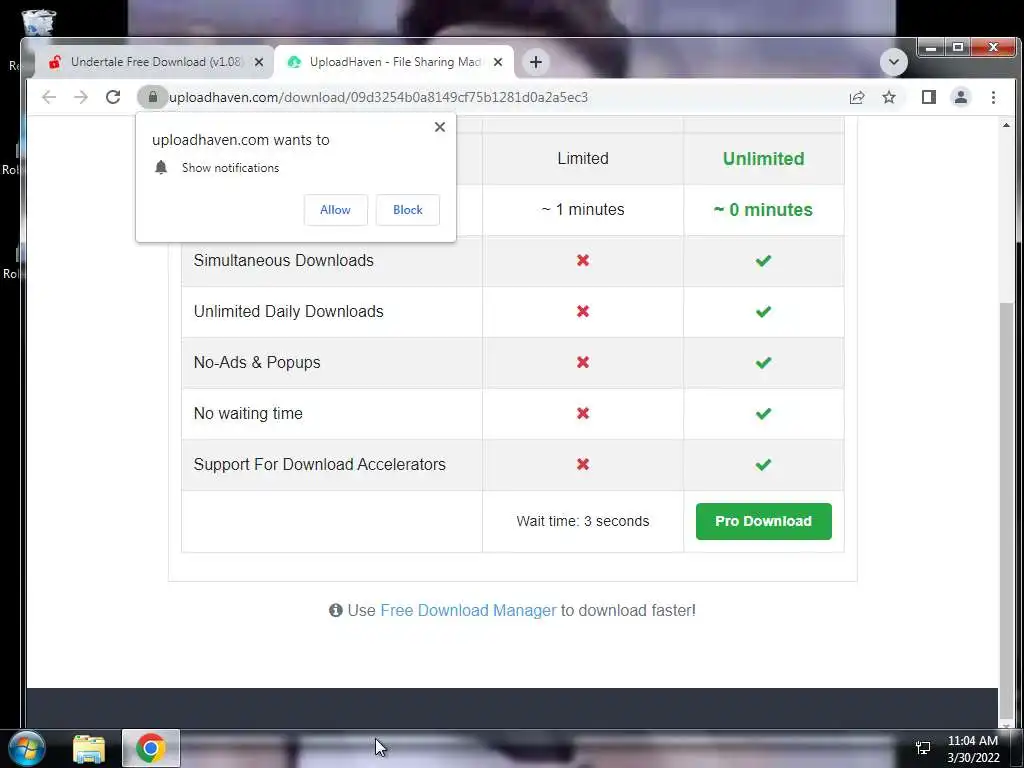Allow notifications from uploadhaven.com

tap(335, 210)
